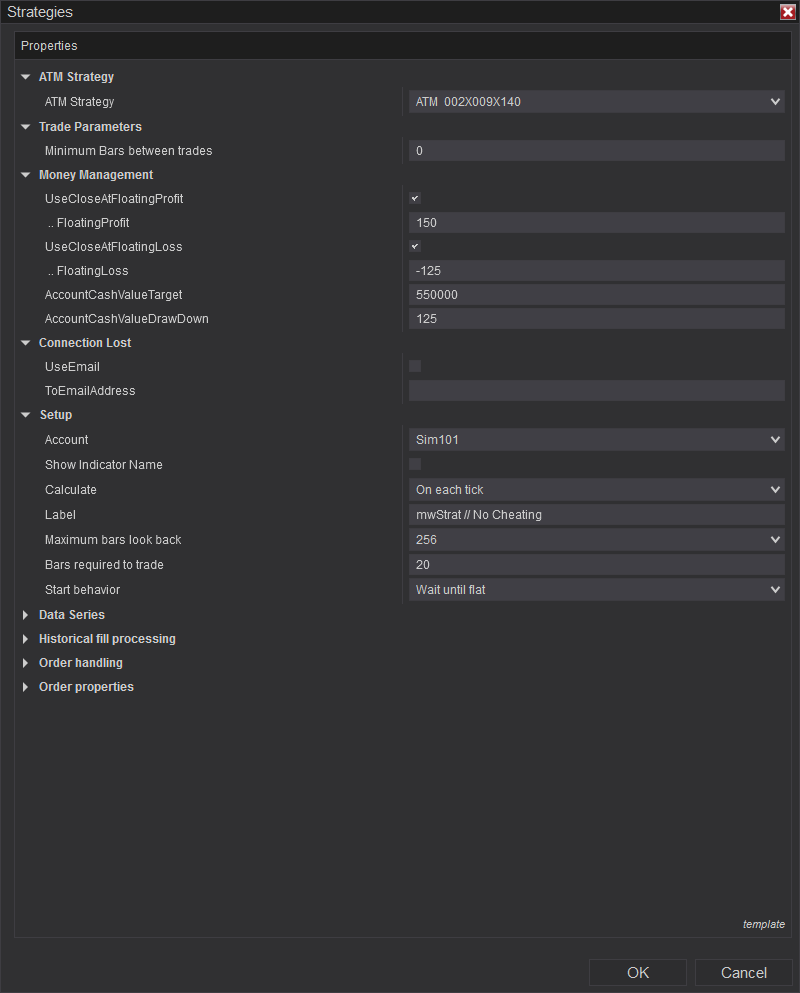Viewport: 800px width, 993px height.
Task: Collapse the Trade Parameters section
Action: click(x=25, y=127)
